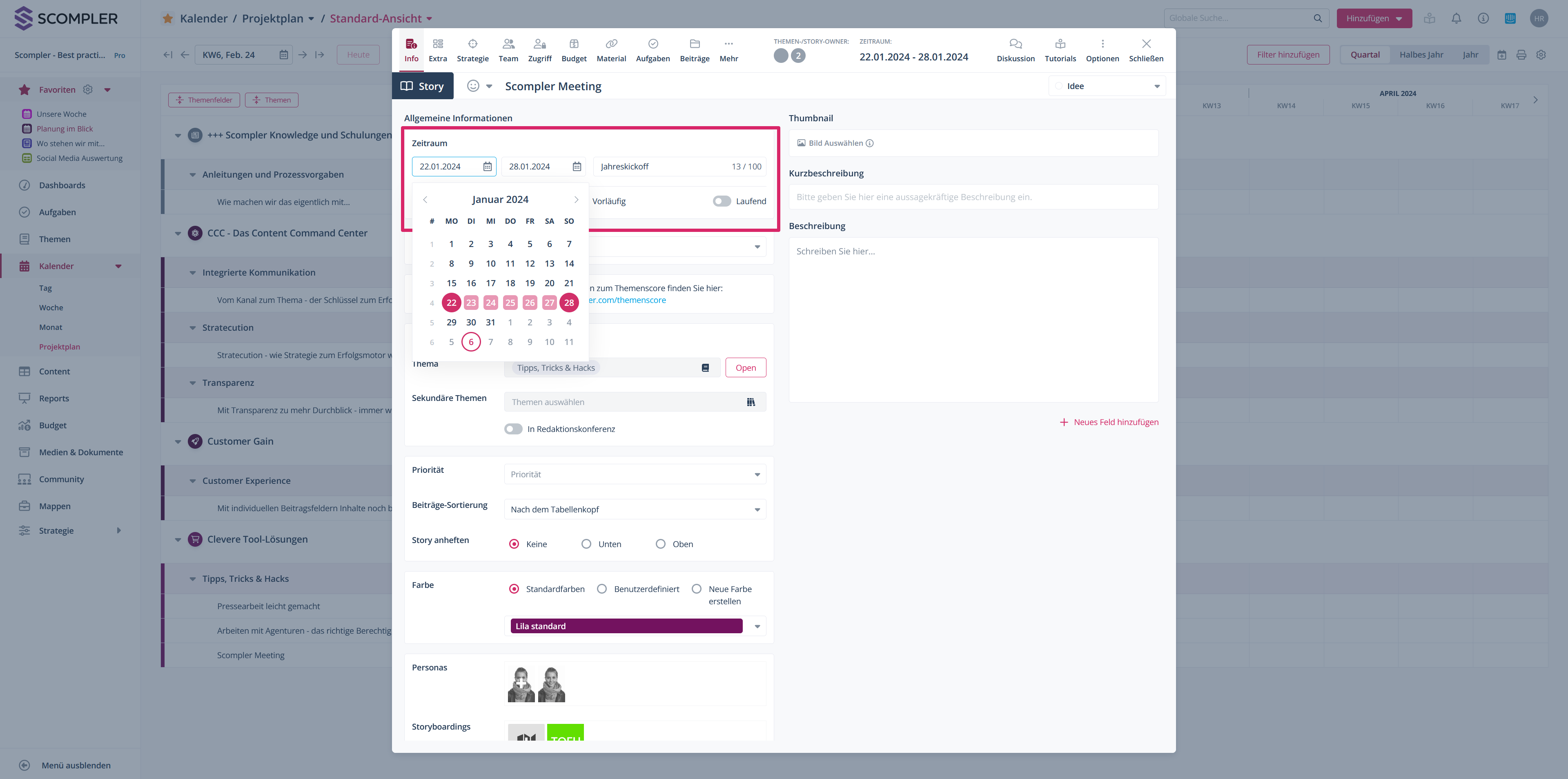Open the Aufgaben tab in story dialog

tap(653, 50)
